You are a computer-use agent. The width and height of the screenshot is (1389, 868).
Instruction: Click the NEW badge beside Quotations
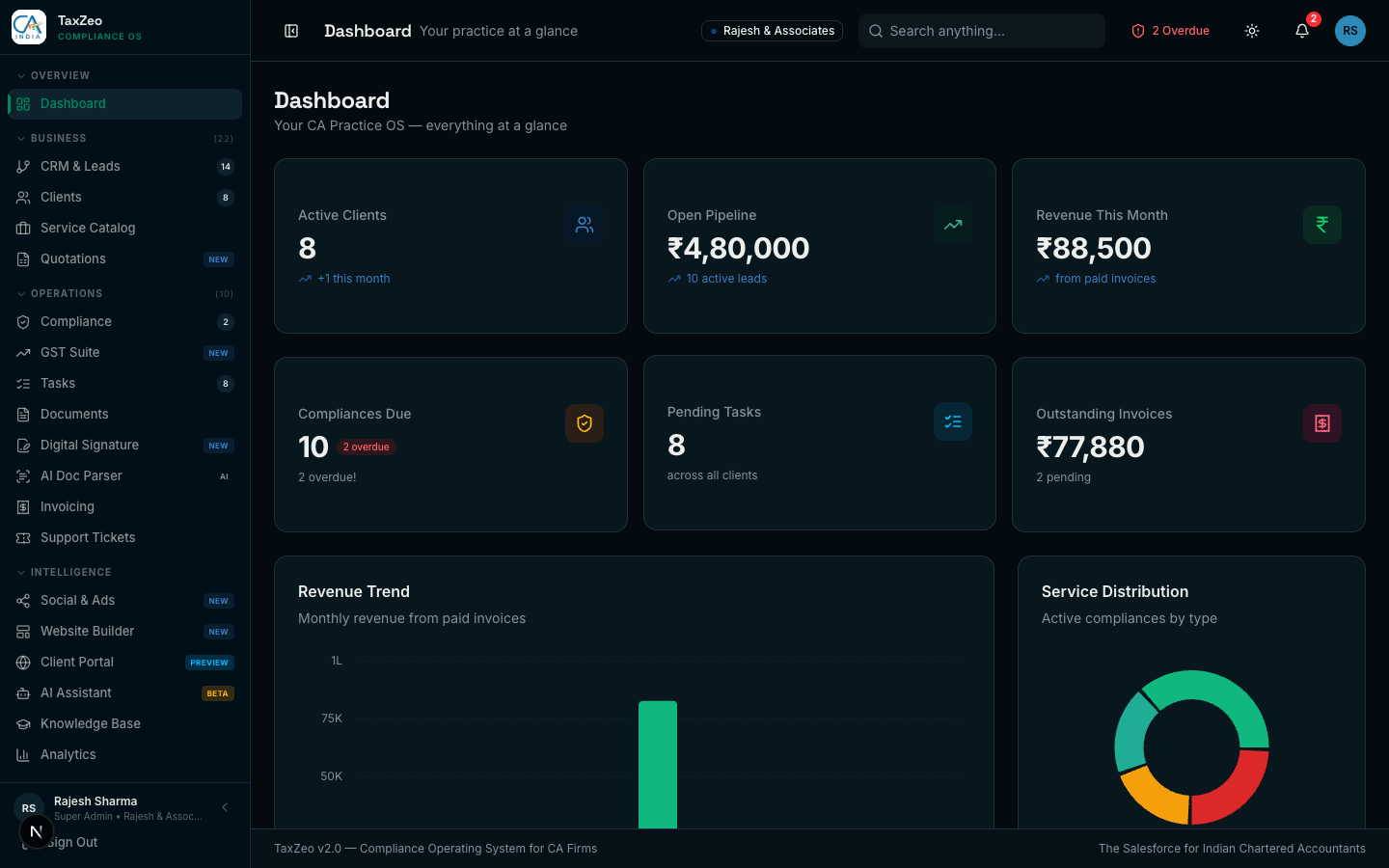(219, 259)
